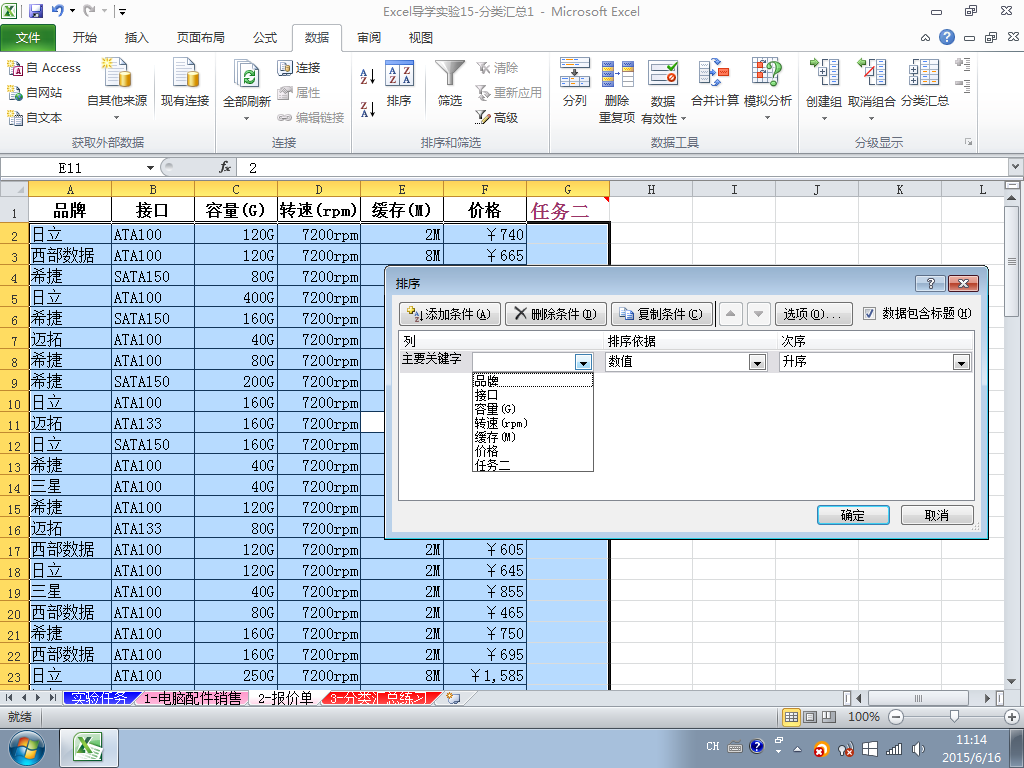Click the fx insert function icon

pyautogui.click(x=225, y=168)
